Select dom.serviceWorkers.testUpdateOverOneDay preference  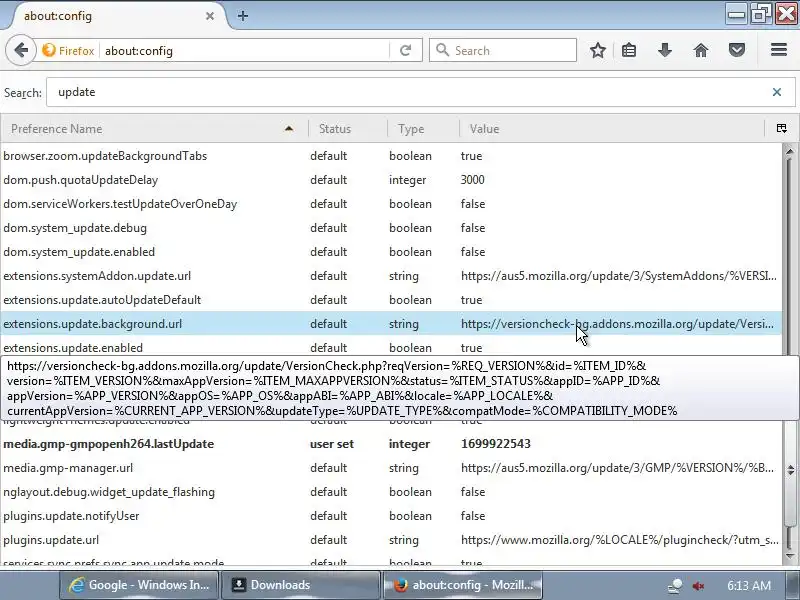coord(391,204)
